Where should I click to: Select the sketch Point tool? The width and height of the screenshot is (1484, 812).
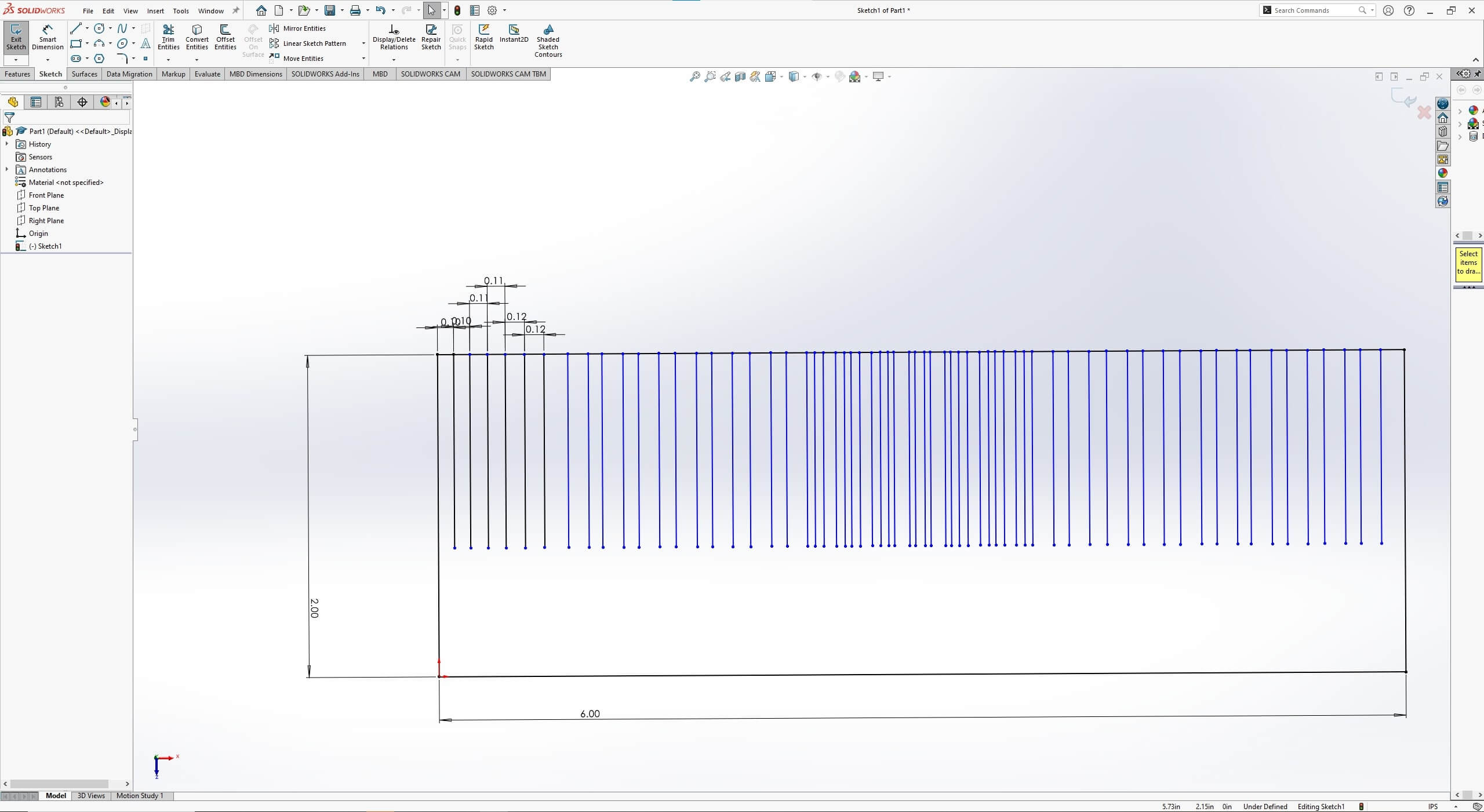tap(146, 59)
